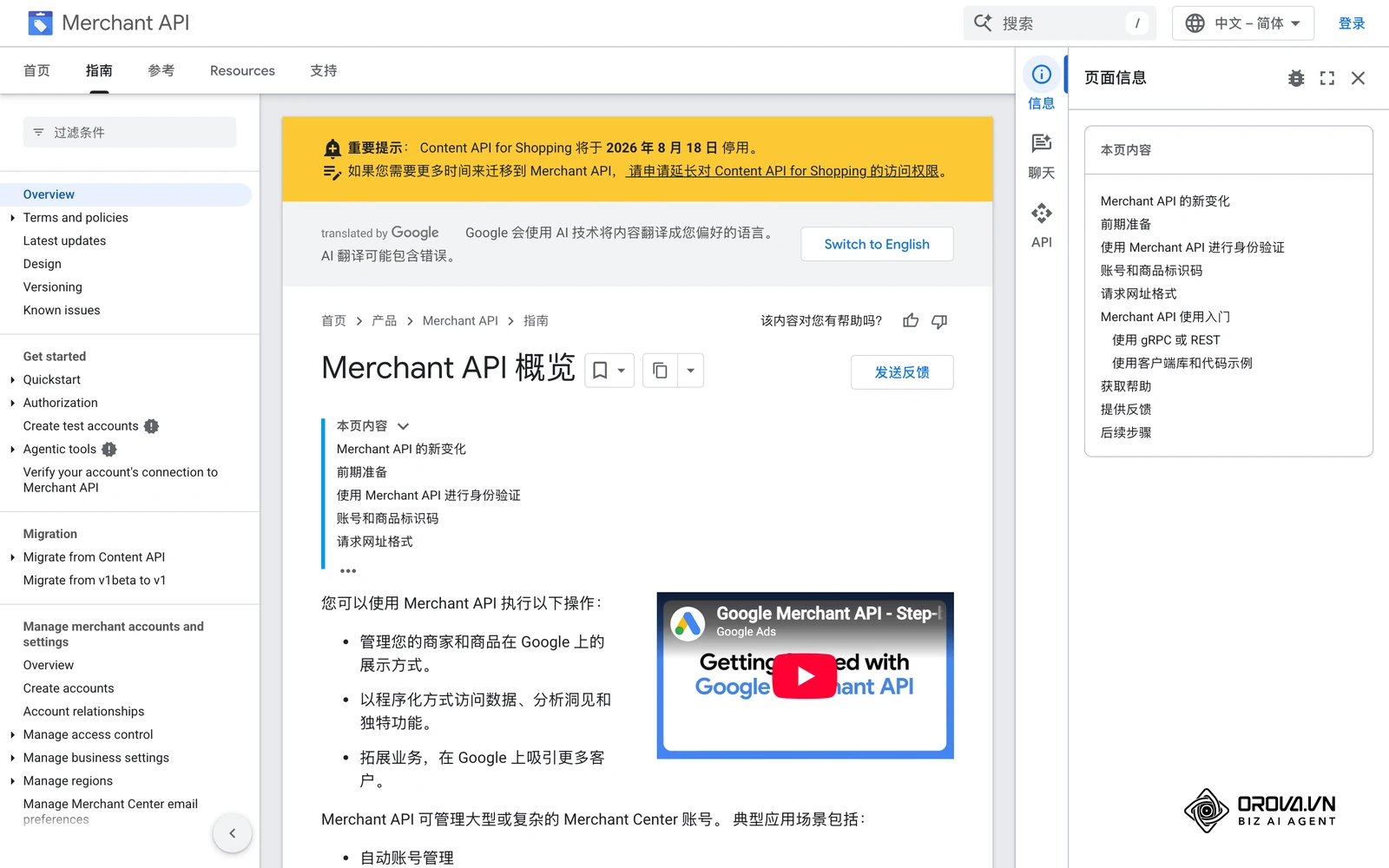Collapse the 本页内容 in-page contents chevron
Screen dimensions: 1389x868
tap(403, 426)
